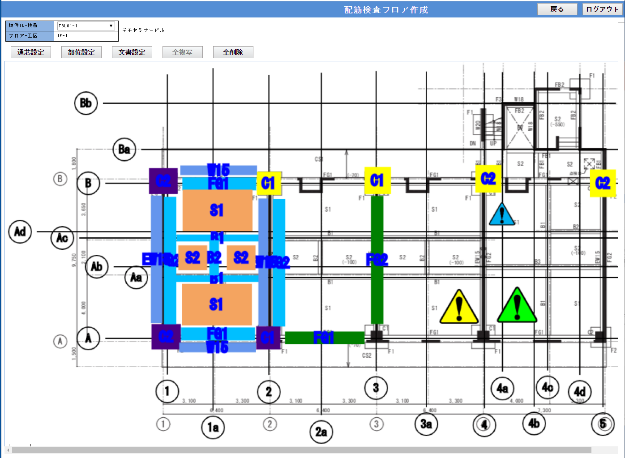Viewport: 625px width, 458px height.
Task: Select yellow C2 column marker at grid 4a
Action: (x=487, y=179)
